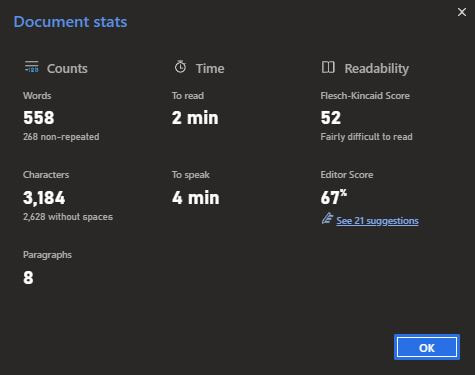Image resolution: width=475 pixels, height=375 pixels.
Task: Click the 'To speak' label
Action: click(x=191, y=175)
